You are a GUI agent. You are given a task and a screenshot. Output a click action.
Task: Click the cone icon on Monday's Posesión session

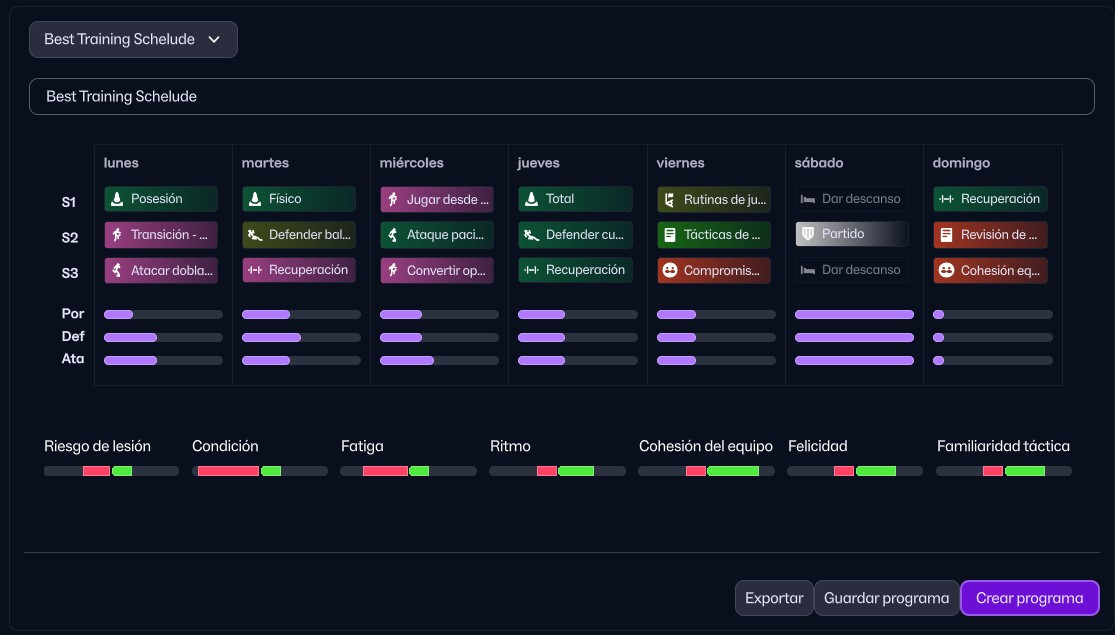pyautogui.click(x=117, y=199)
